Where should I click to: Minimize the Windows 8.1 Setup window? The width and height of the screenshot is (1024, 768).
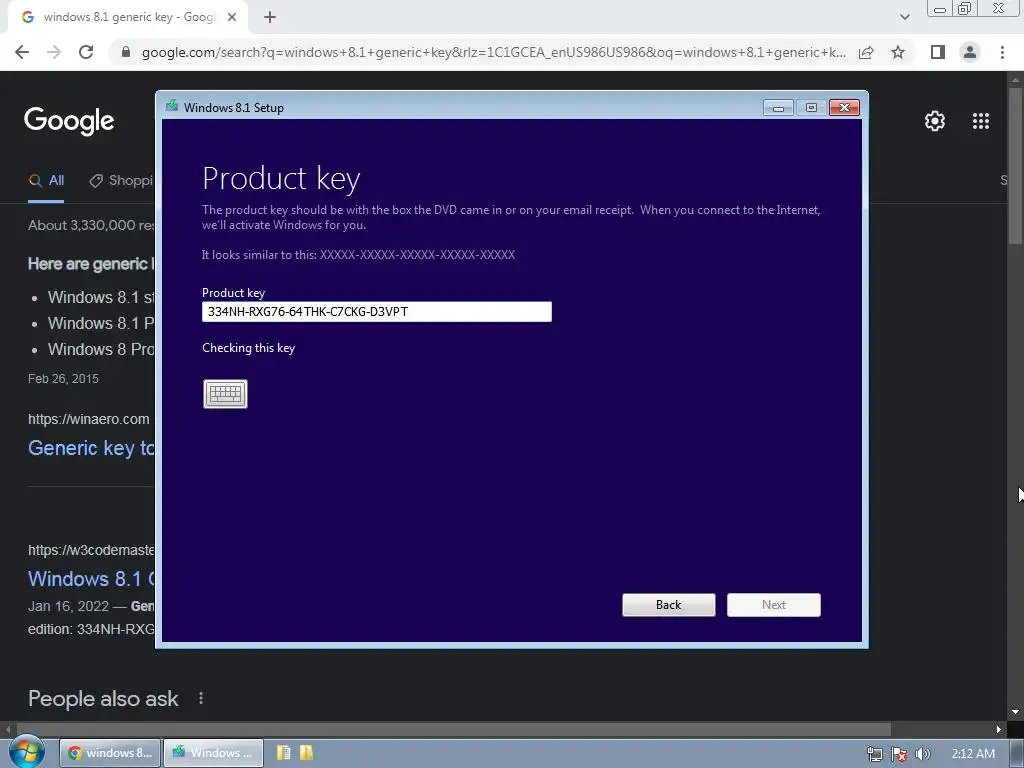(778, 108)
